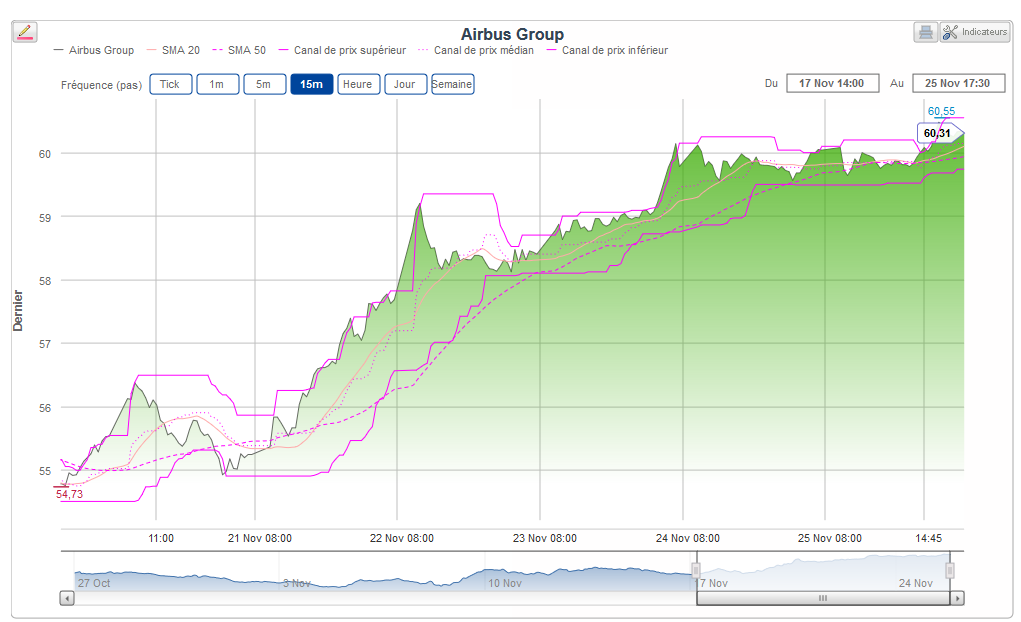
Task: Click the print chart icon
Action: coord(925,32)
